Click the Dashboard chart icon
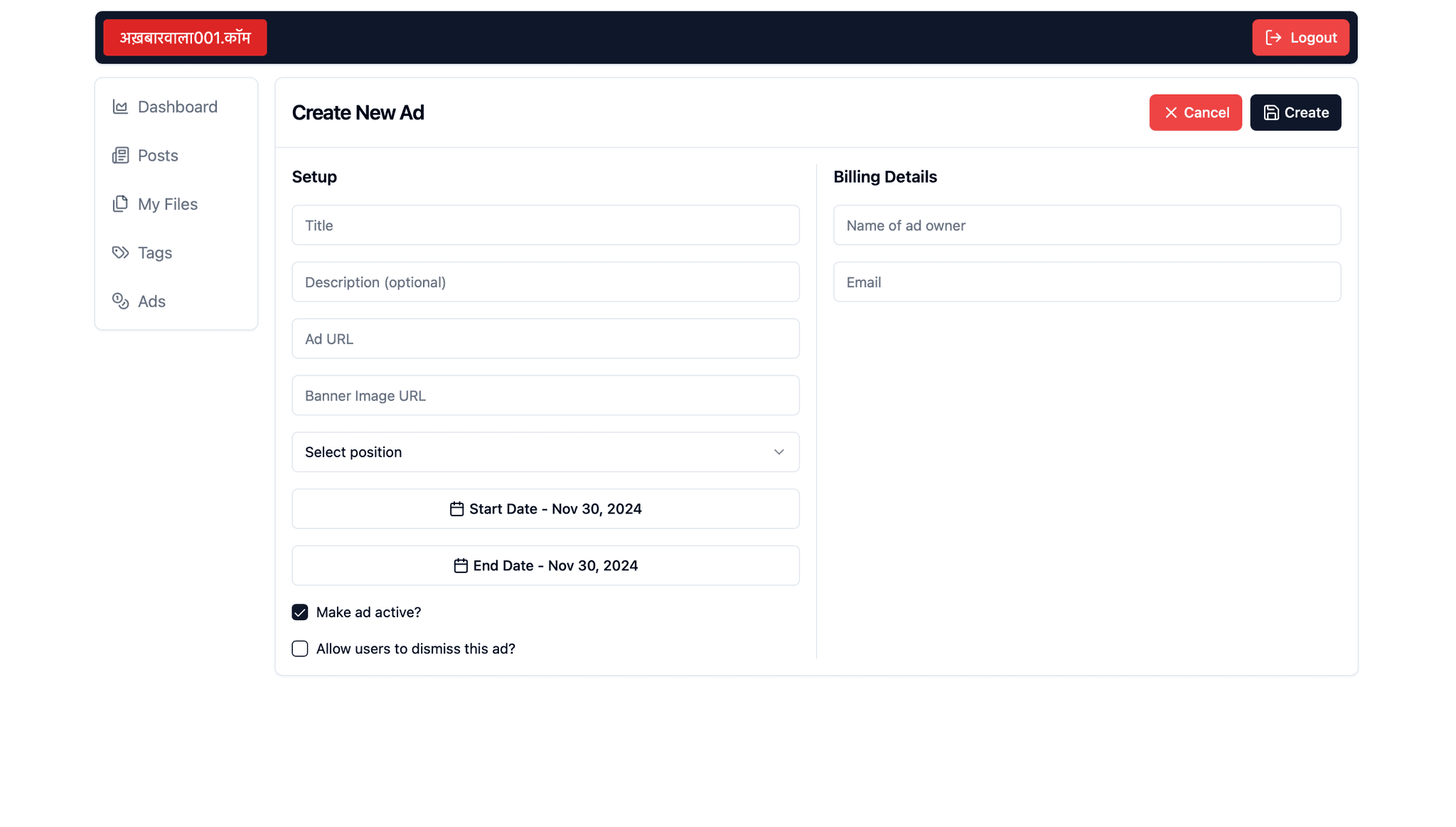 click(120, 107)
